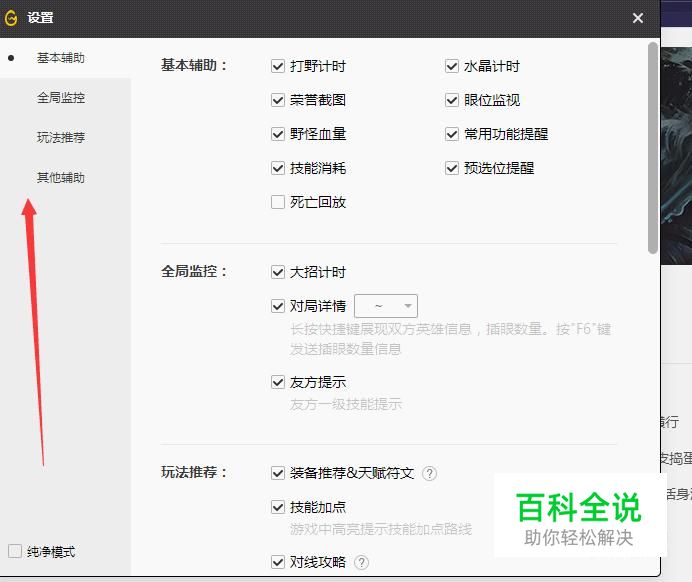Close the 设置 settings window

coord(637,18)
